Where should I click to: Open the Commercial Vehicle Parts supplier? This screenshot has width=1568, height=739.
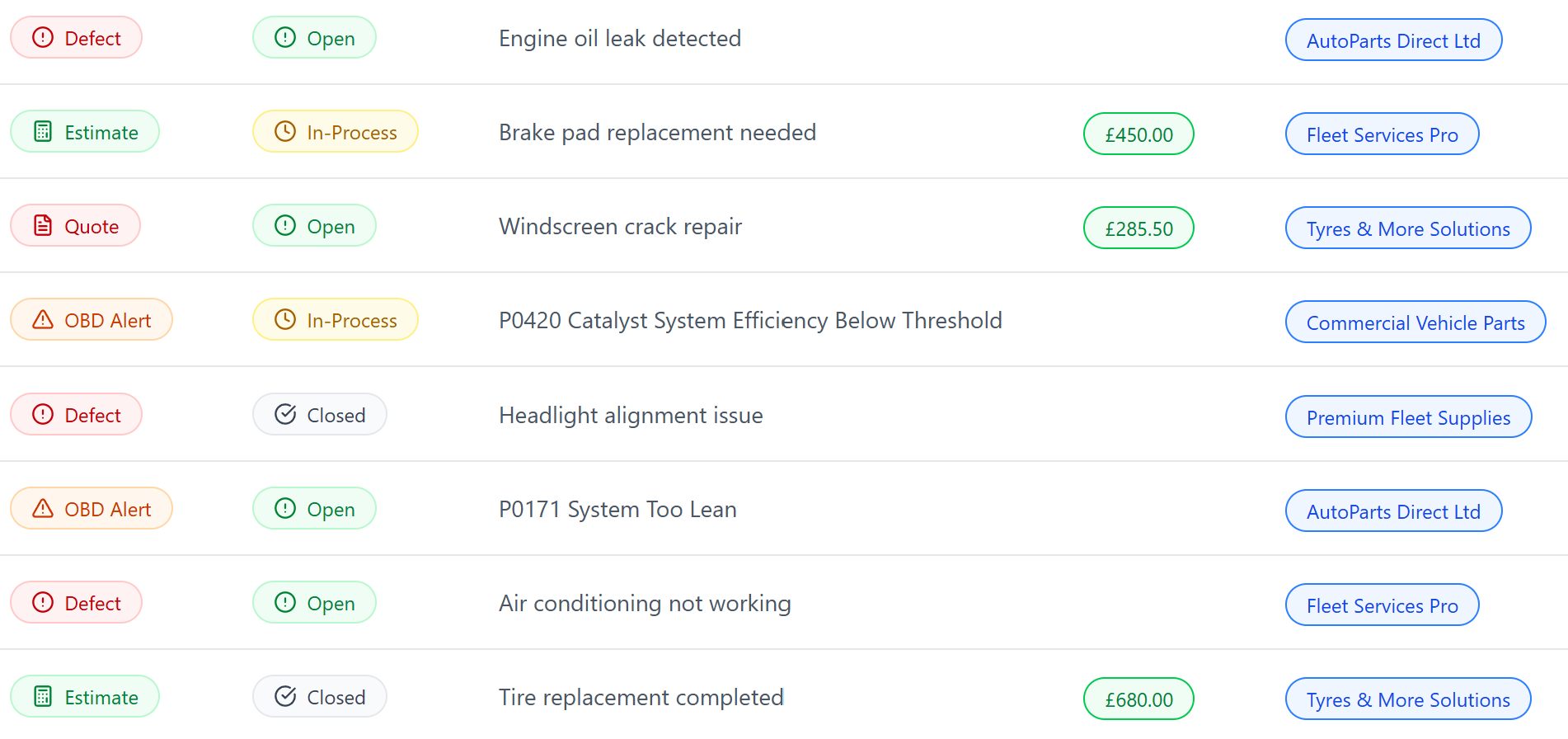(x=1415, y=322)
